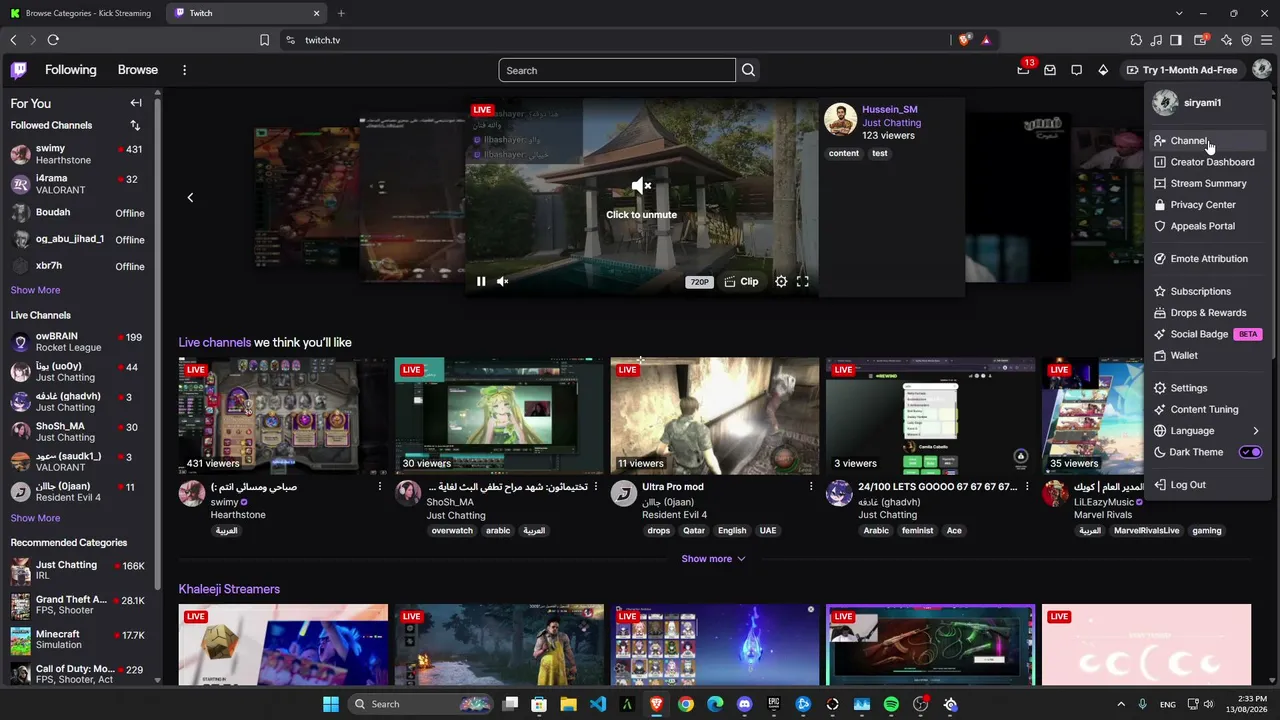Go to previous stream in featured carousel
The image size is (1280, 720).
190,197
